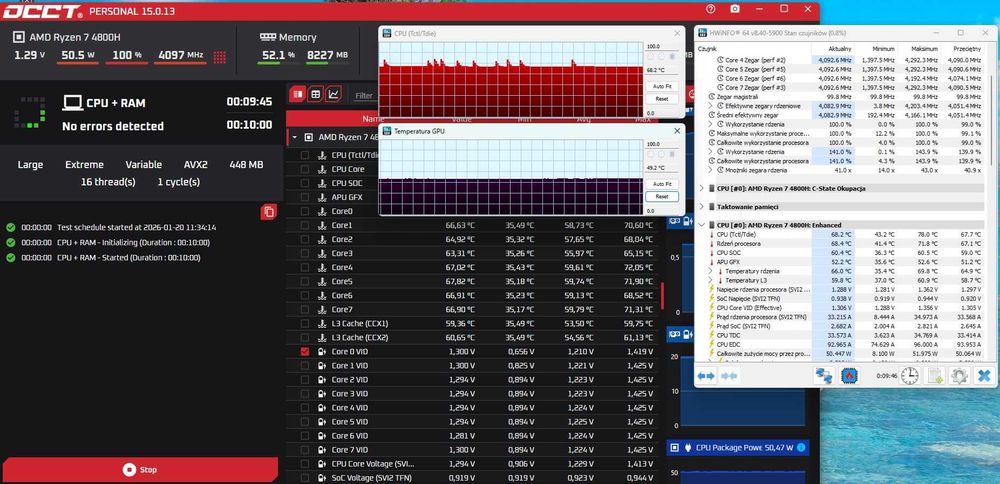Select the SoC Voltage (SVI2 TFN) row in OCCT

pos(472,478)
